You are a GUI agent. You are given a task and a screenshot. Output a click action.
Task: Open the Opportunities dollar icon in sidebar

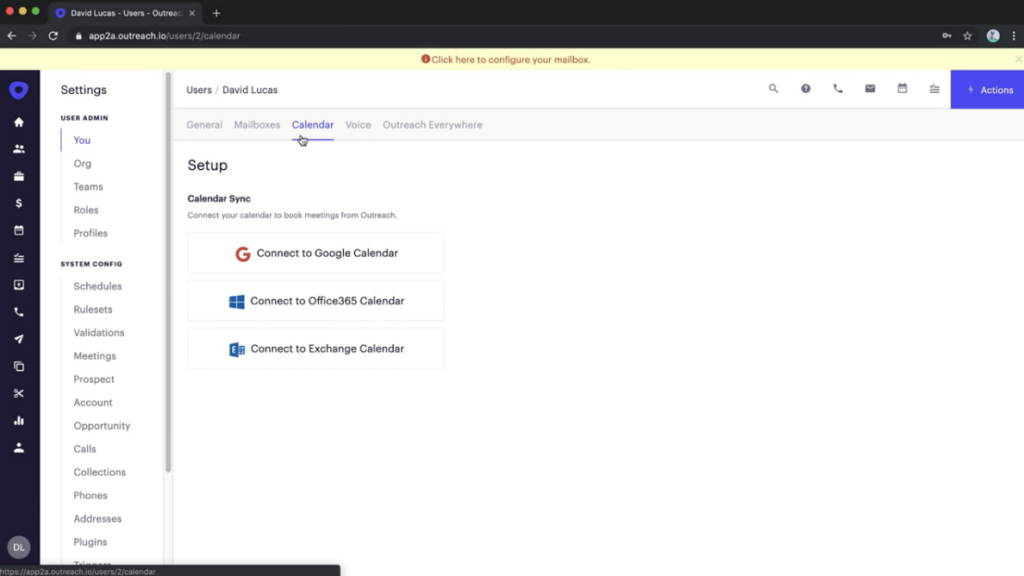pos(19,203)
